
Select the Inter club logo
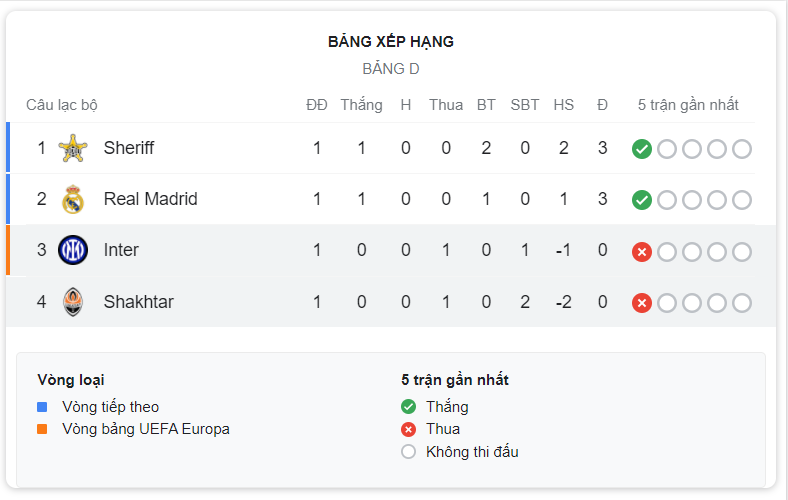73,250
